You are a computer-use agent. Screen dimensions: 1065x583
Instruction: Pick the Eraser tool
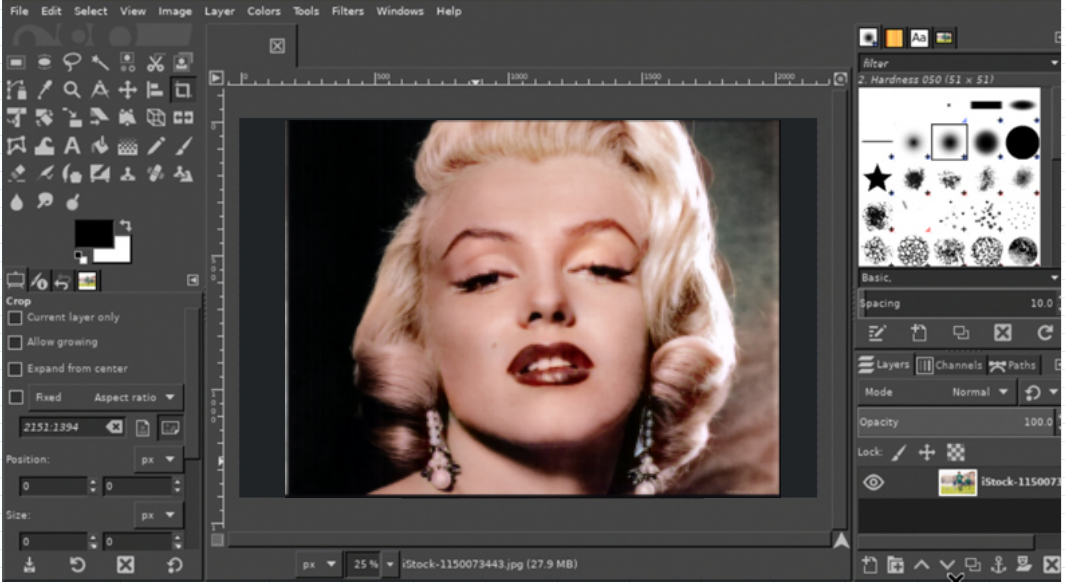(16, 173)
